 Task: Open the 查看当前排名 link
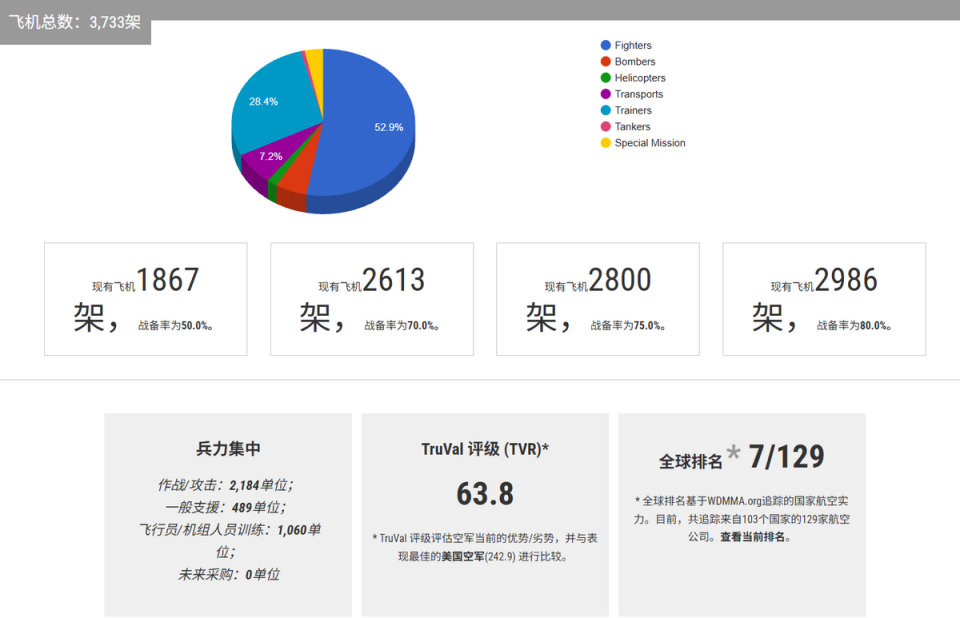[x=752, y=537]
